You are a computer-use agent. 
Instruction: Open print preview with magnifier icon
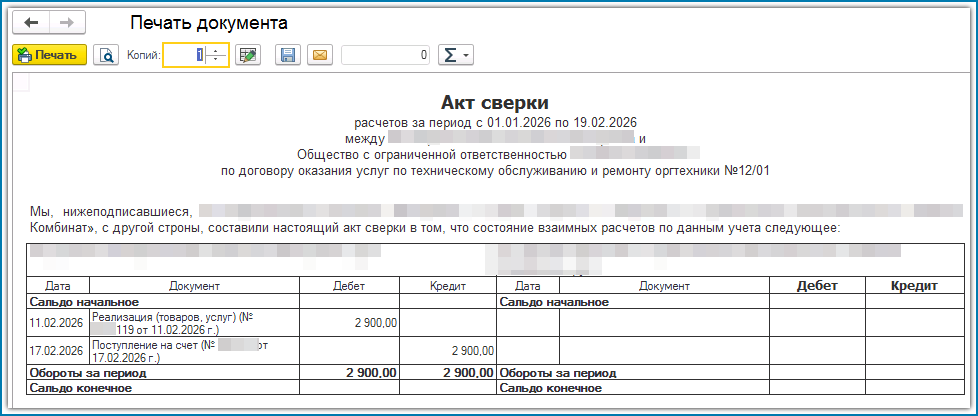[x=106, y=55]
